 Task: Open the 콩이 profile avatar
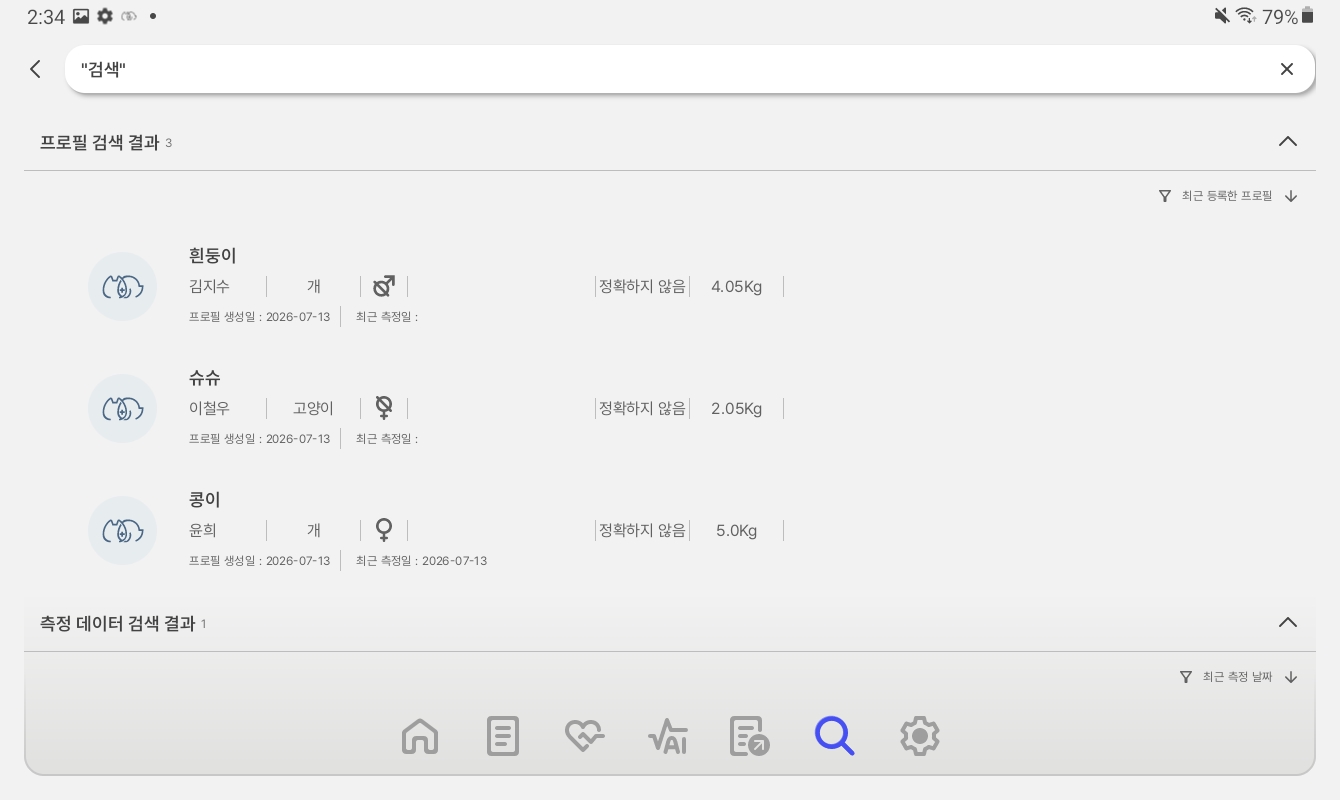(x=122, y=530)
